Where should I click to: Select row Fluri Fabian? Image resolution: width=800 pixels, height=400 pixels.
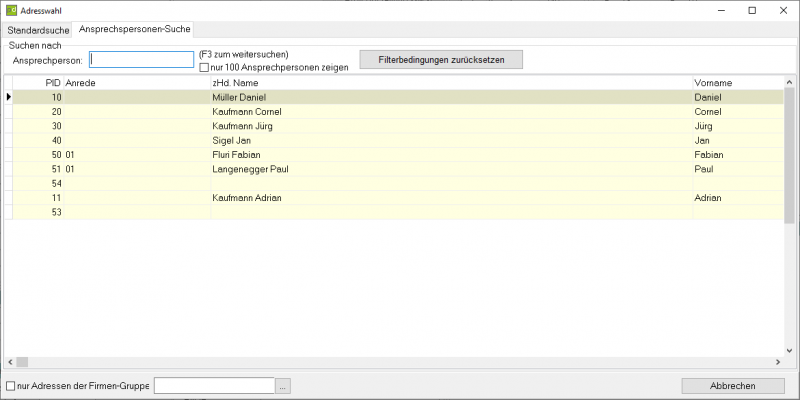[398, 155]
